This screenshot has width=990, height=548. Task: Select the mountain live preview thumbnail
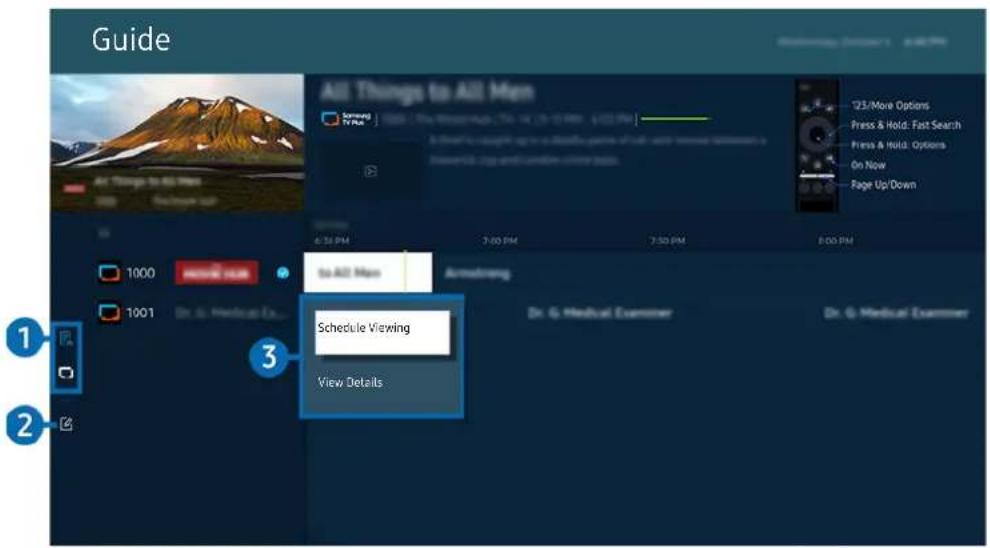coord(177,143)
